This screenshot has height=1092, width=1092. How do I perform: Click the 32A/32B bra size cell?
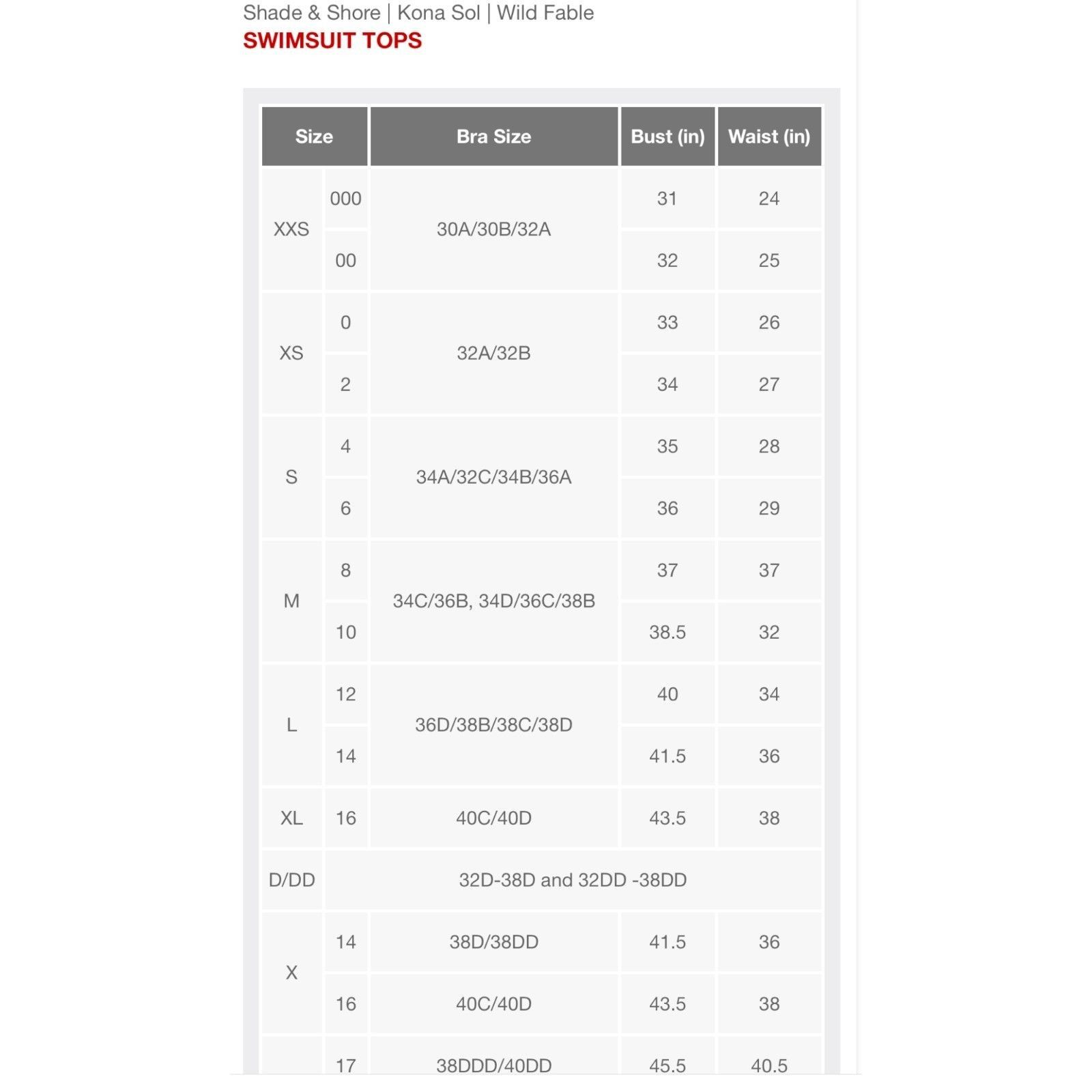click(x=493, y=353)
